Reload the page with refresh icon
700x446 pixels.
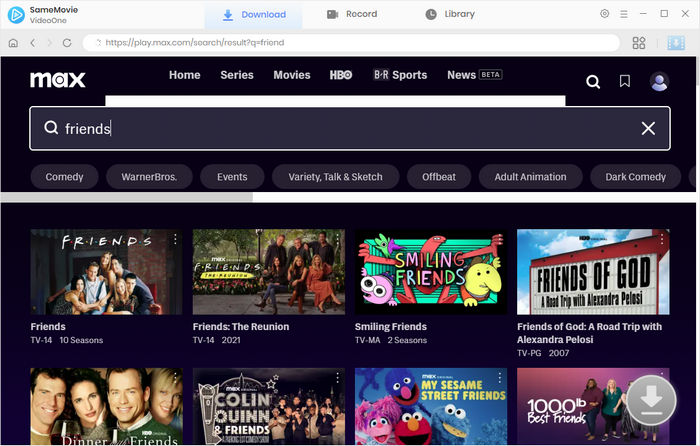[67, 43]
